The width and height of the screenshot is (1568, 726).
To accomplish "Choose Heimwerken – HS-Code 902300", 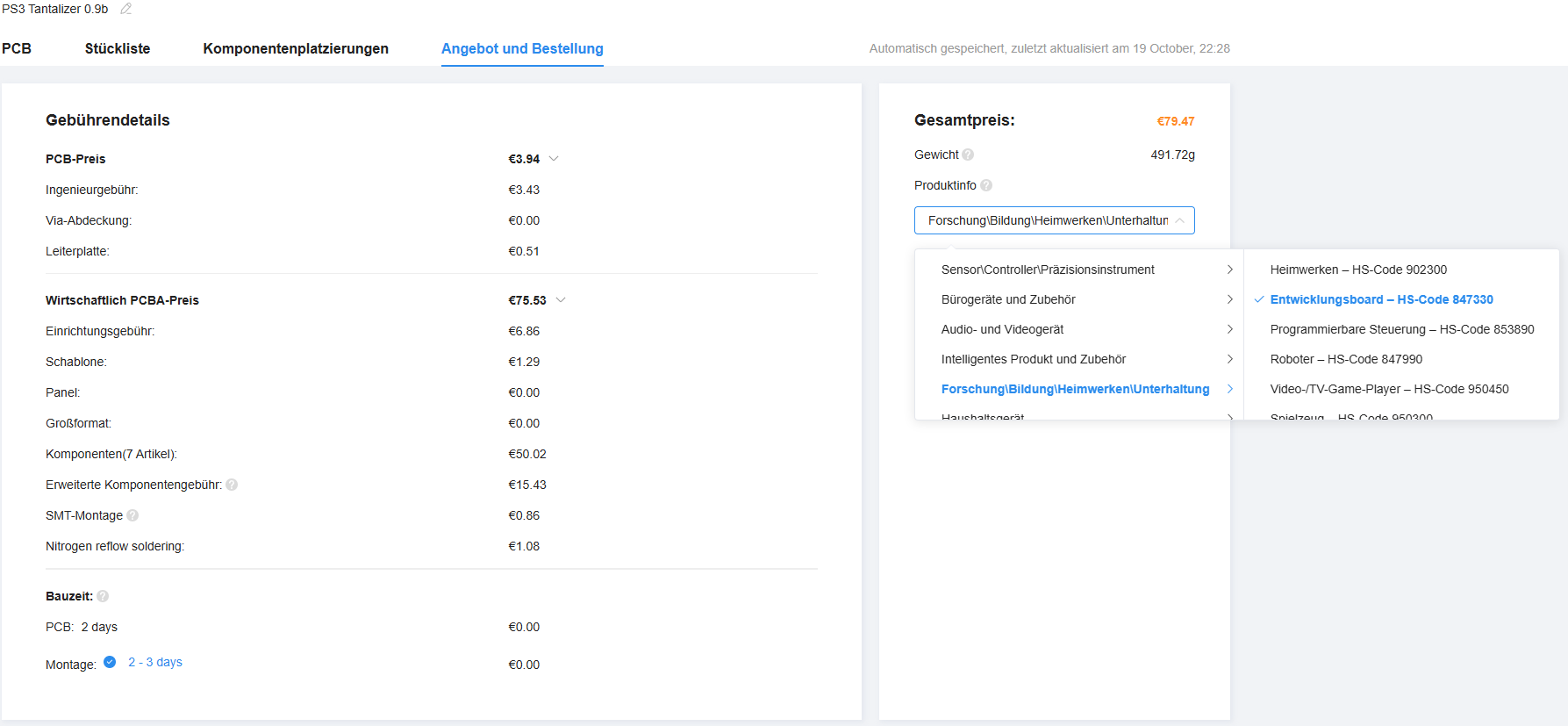I will 1357,270.
